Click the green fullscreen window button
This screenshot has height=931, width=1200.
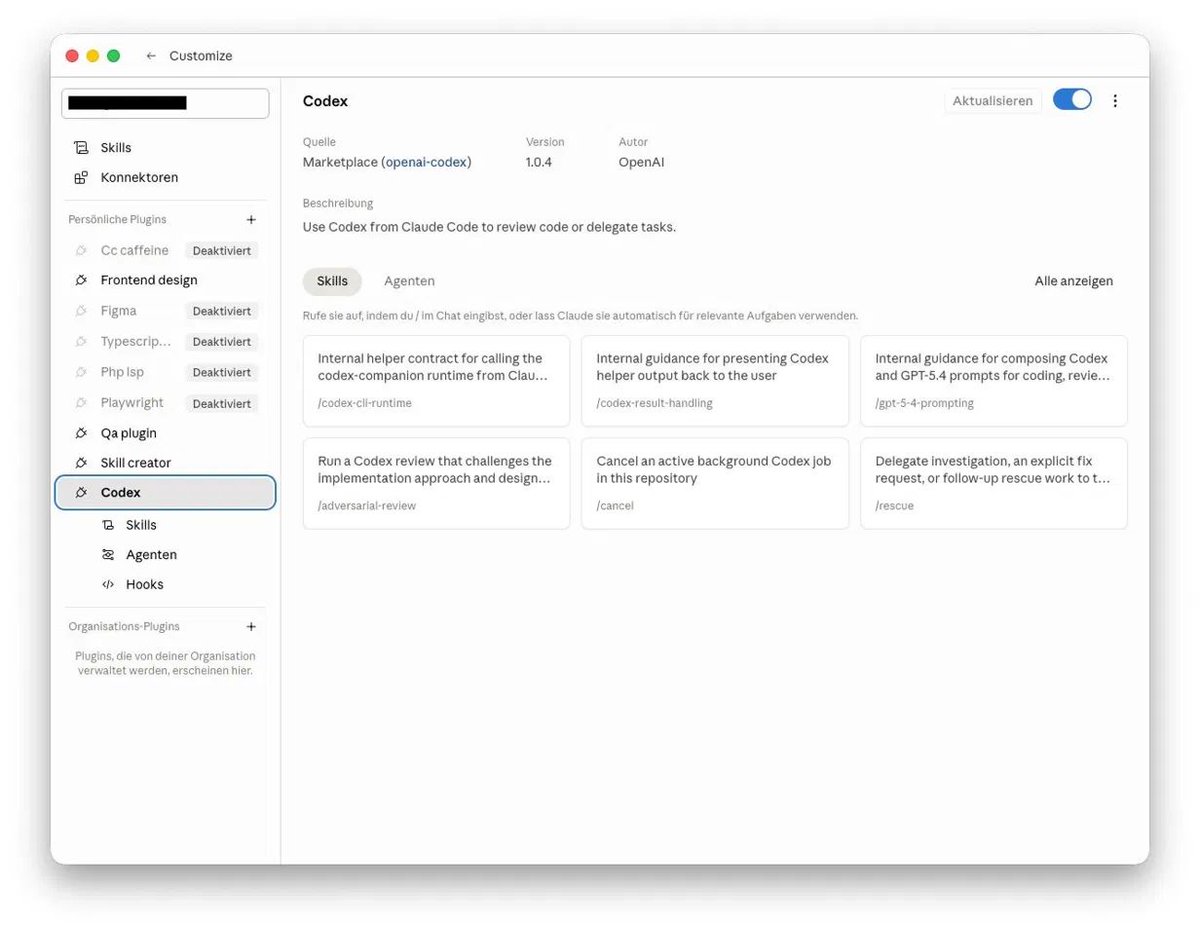tap(113, 56)
